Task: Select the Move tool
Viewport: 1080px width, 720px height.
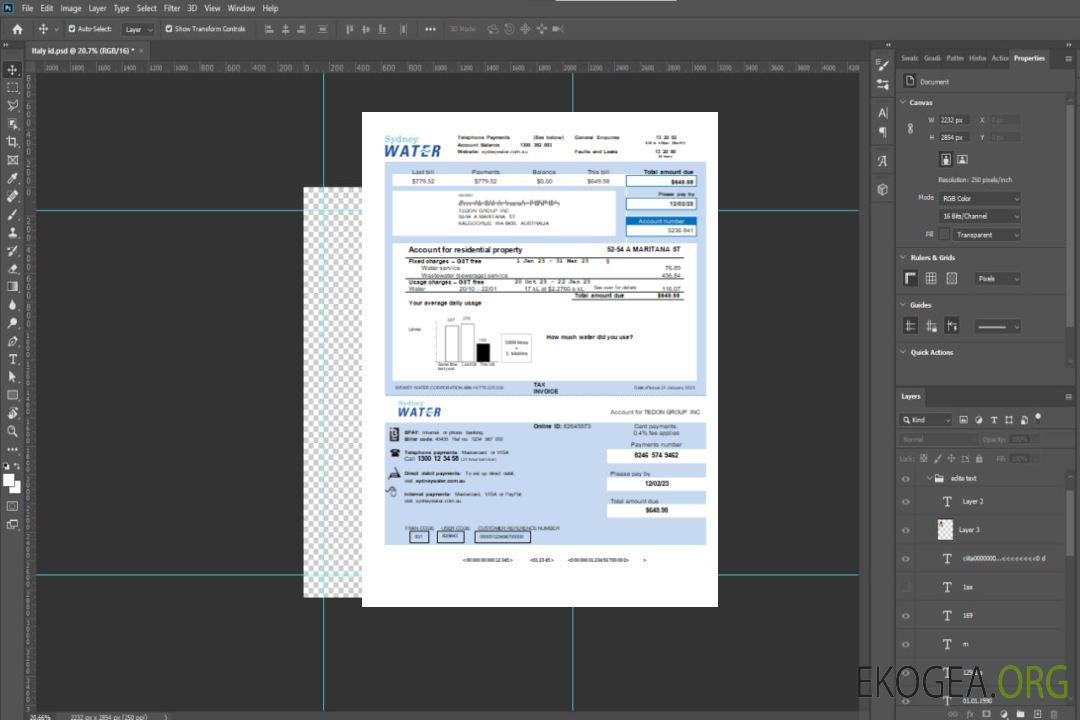Action: click(13, 69)
